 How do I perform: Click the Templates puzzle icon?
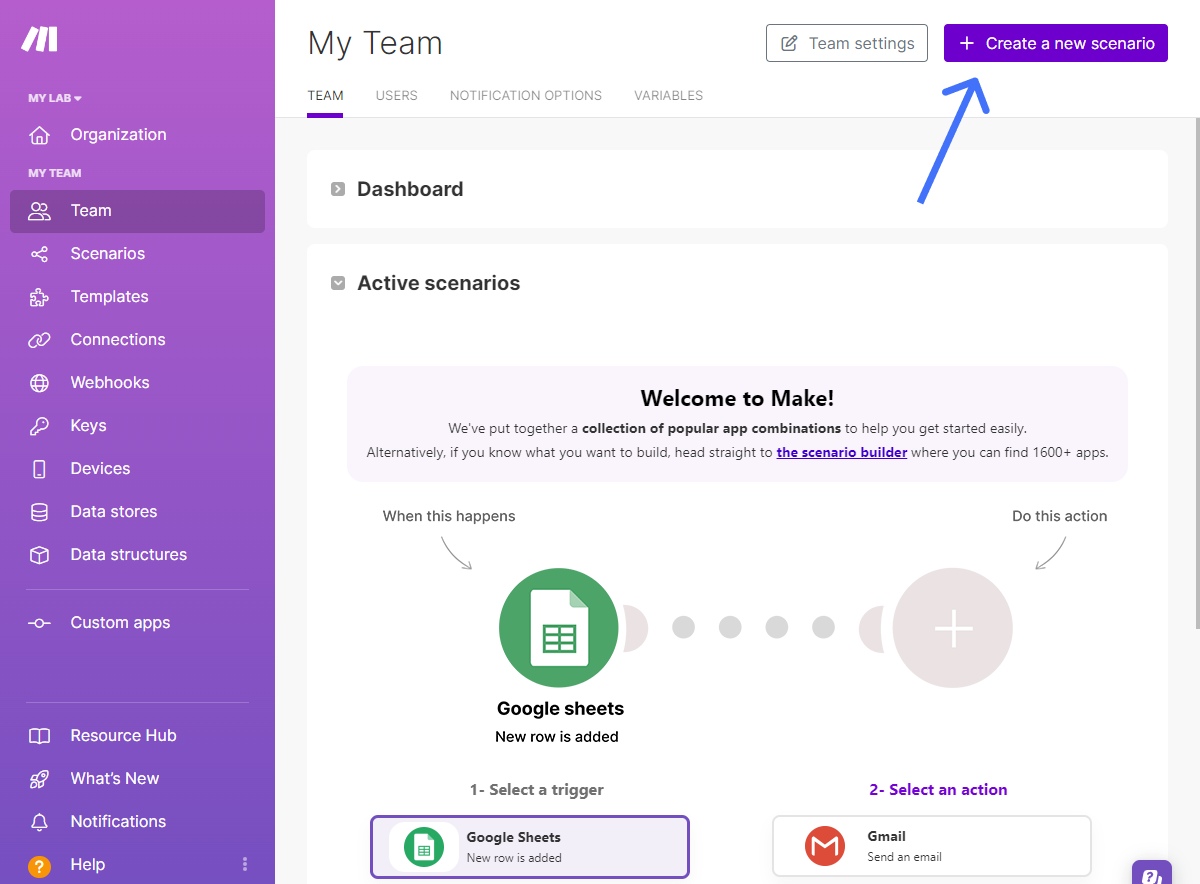[x=39, y=297]
